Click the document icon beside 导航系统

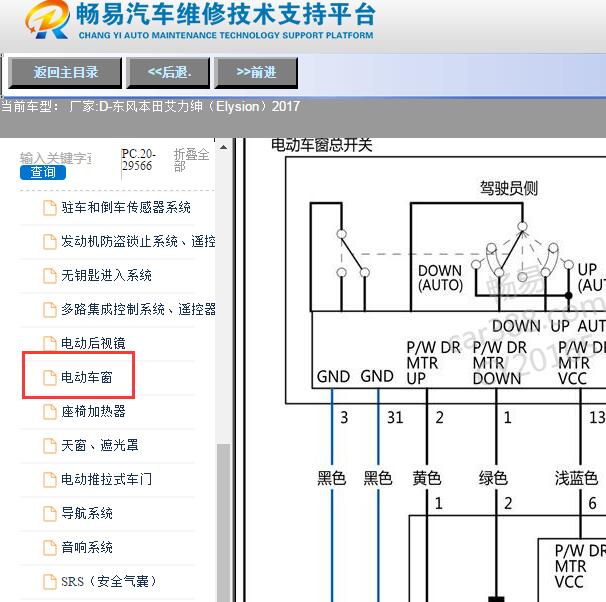click(x=49, y=514)
